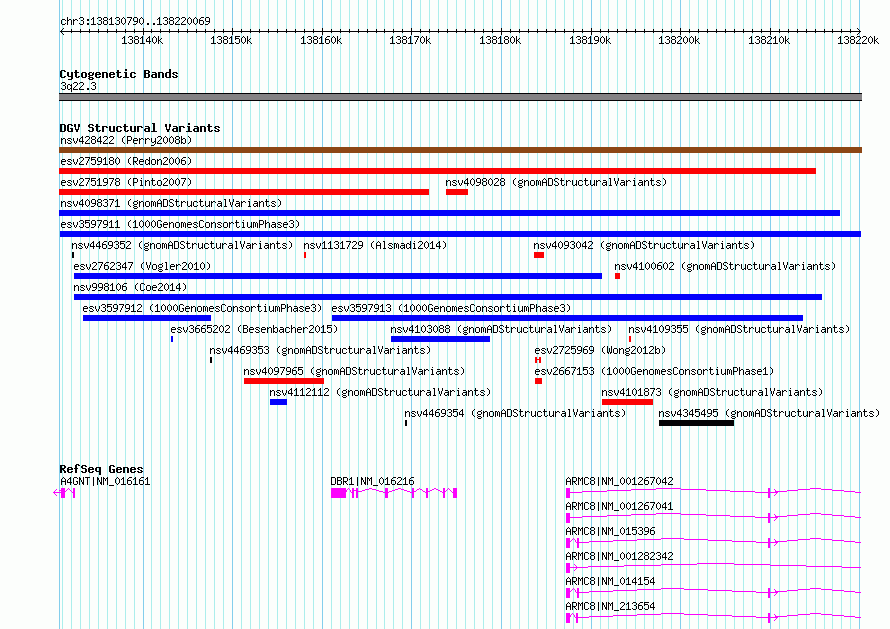Click the 3q22.3 cytogenetic band bar
The height and width of the screenshot is (629, 890).
pyautogui.click(x=460, y=97)
